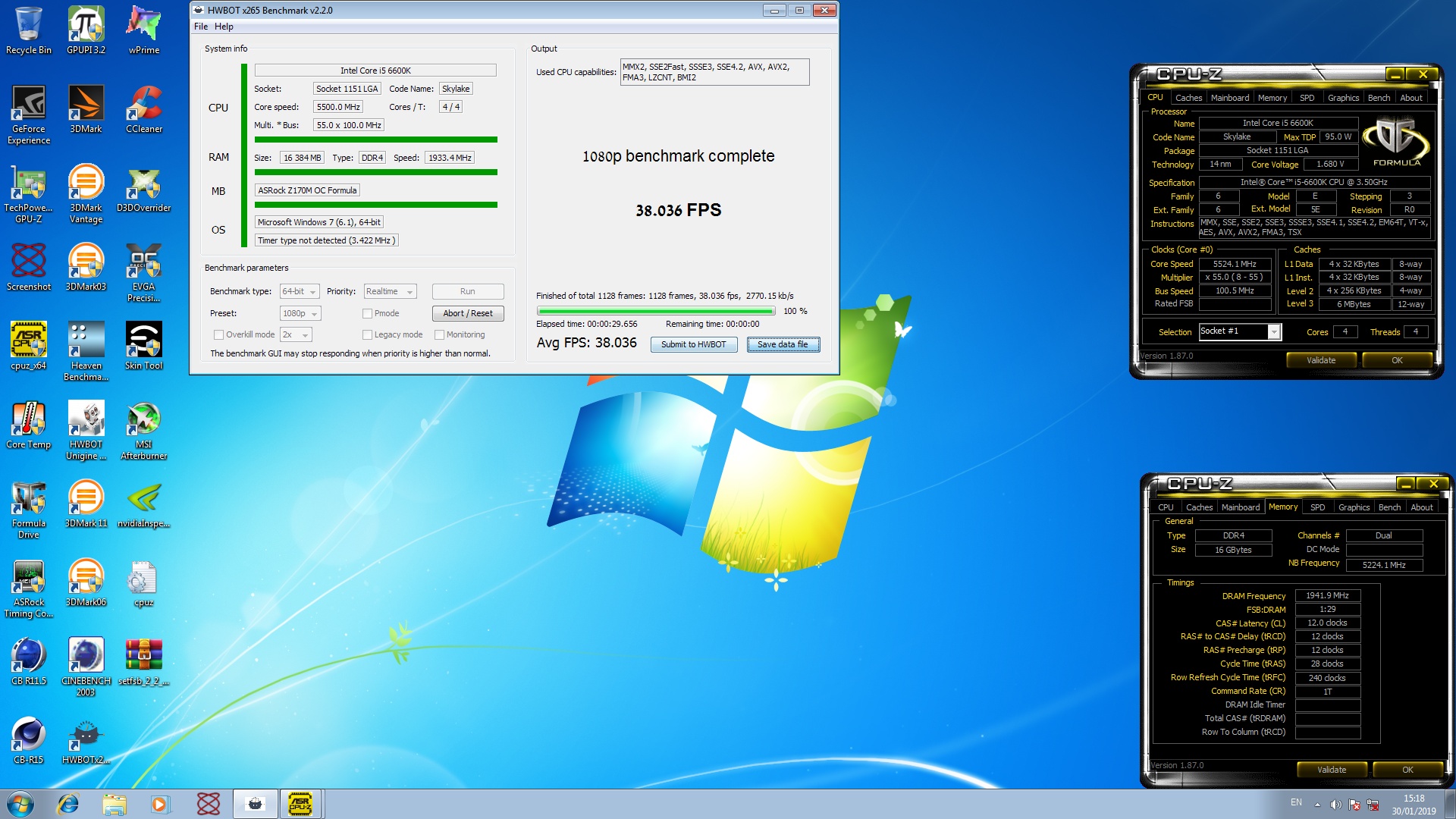Screen dimensions: 1456x819
Task: Open 3DMark11 desktop shortcut
Action: (x=86, y=504)
